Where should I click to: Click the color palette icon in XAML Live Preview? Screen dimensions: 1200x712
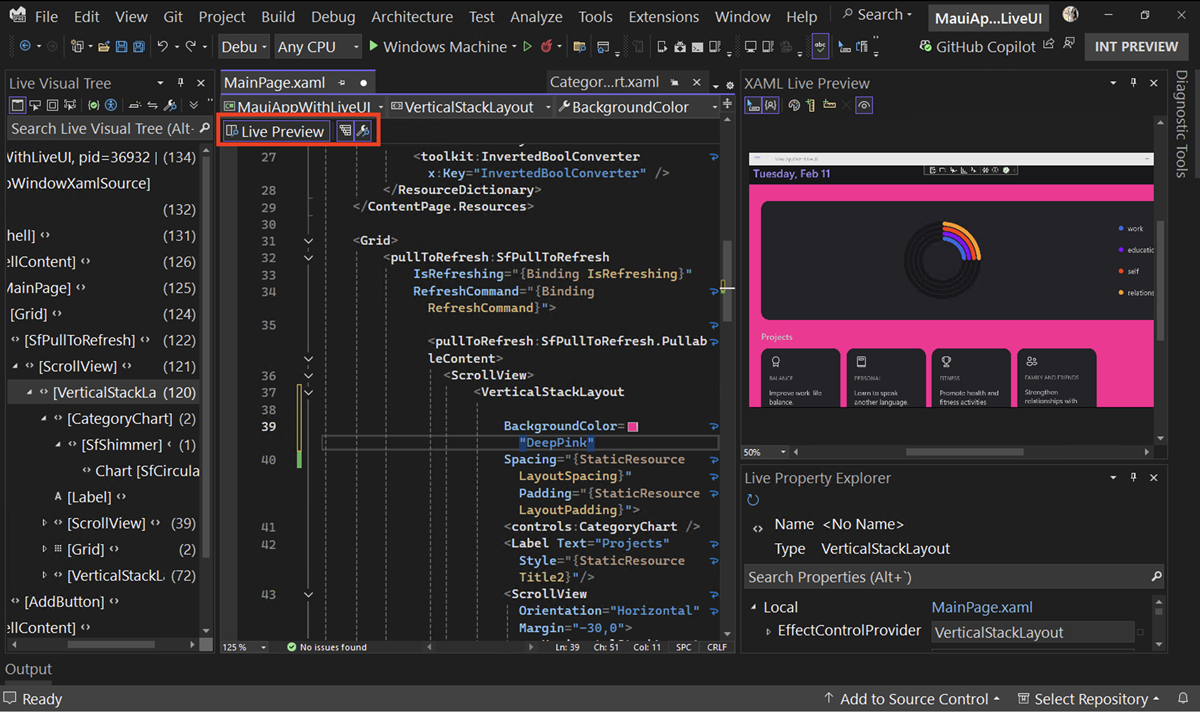[794, 105]
